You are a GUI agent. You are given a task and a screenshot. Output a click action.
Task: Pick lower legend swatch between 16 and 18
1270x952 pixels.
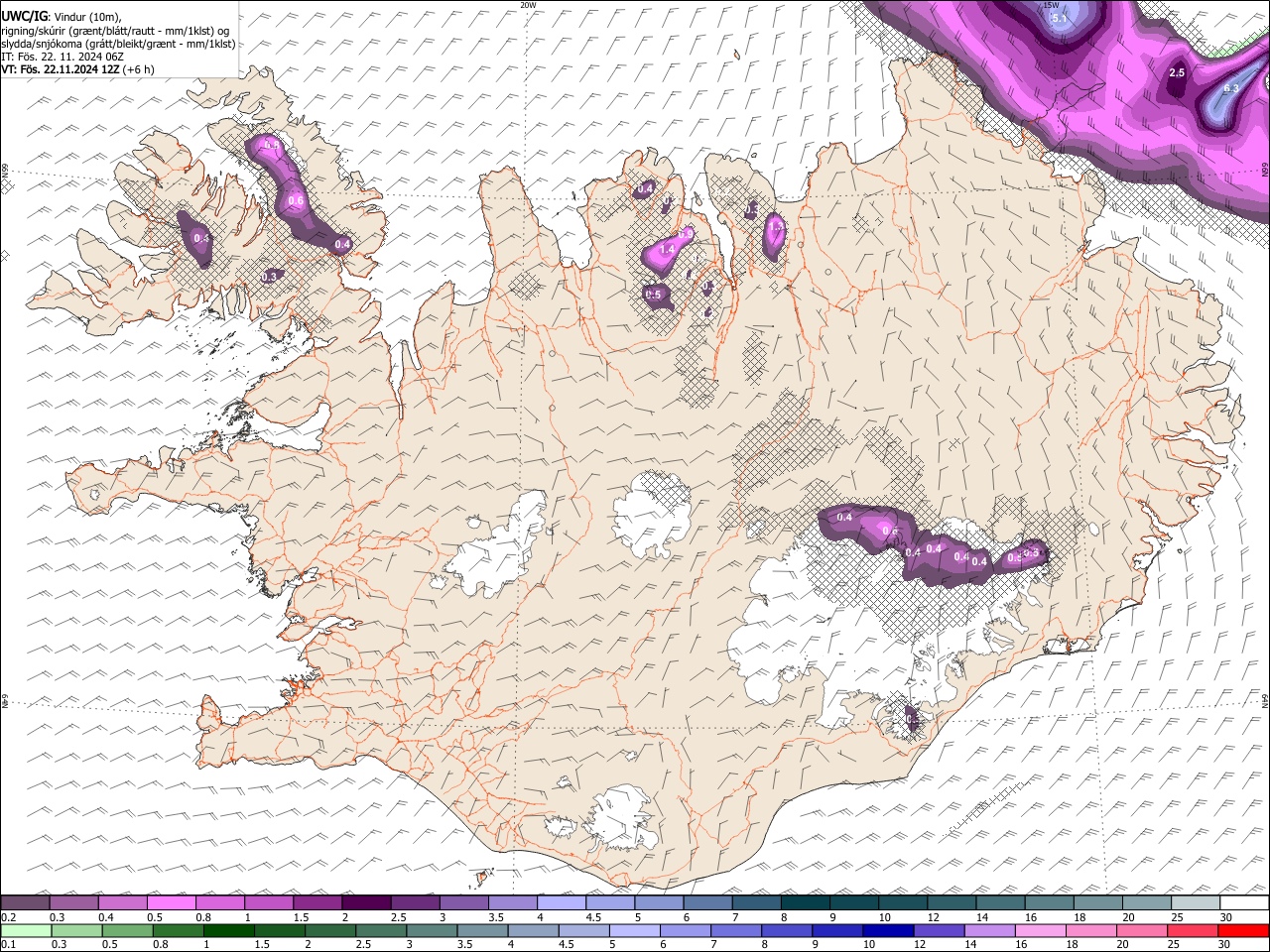(1040, 930)
